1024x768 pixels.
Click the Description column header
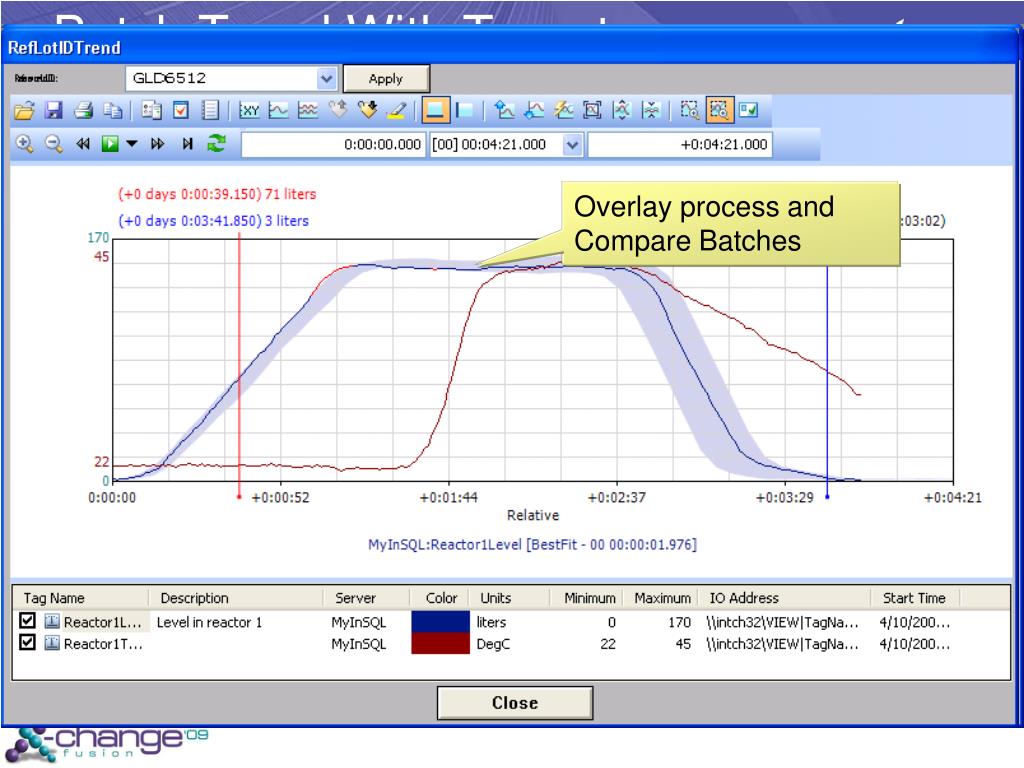(x=236, y=598)
